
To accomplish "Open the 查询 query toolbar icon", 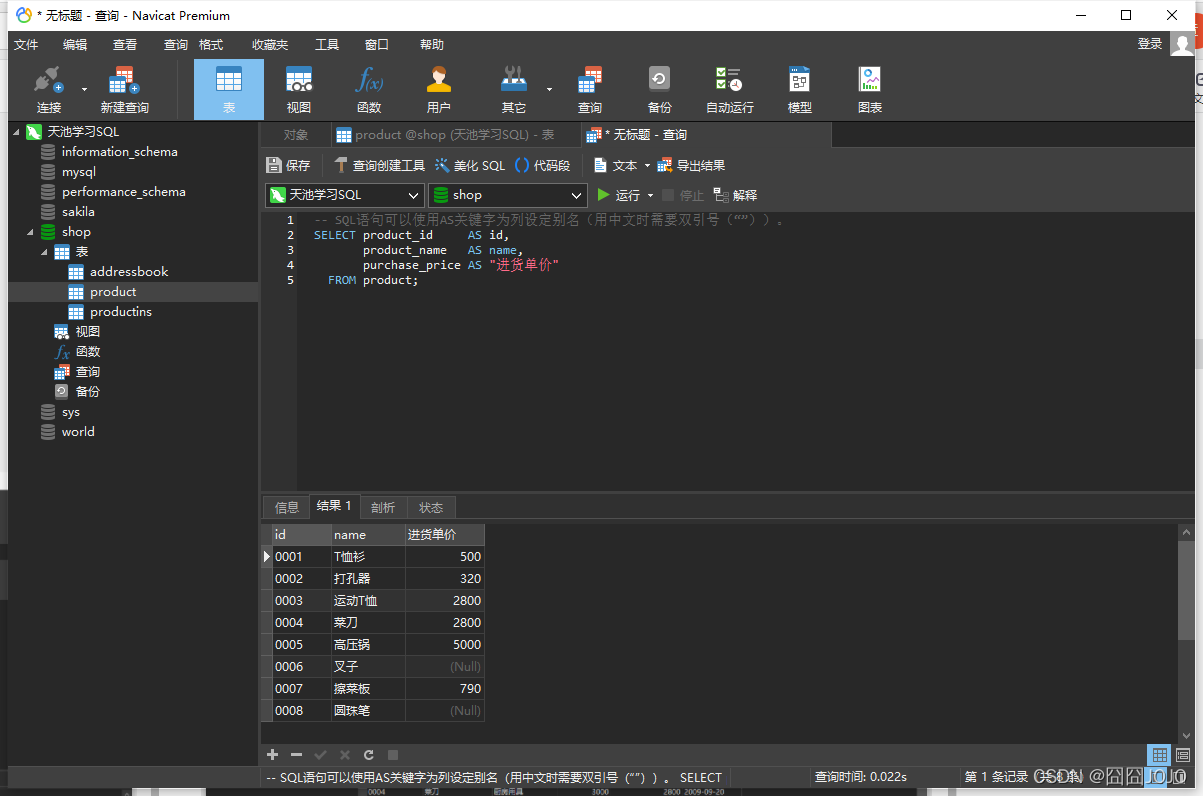I will (x=590, y=89).
